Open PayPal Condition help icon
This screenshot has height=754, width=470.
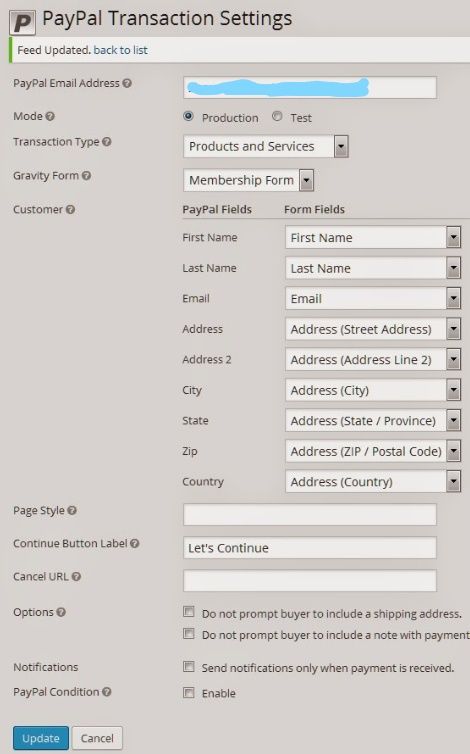pos(107,692)
